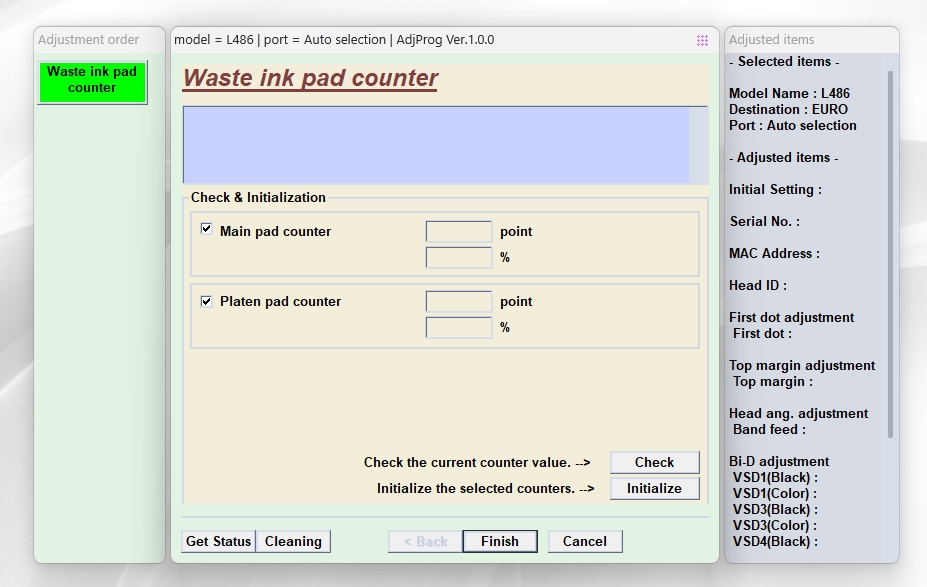Select the Adjusted items panel header

[x=771, y=40]
